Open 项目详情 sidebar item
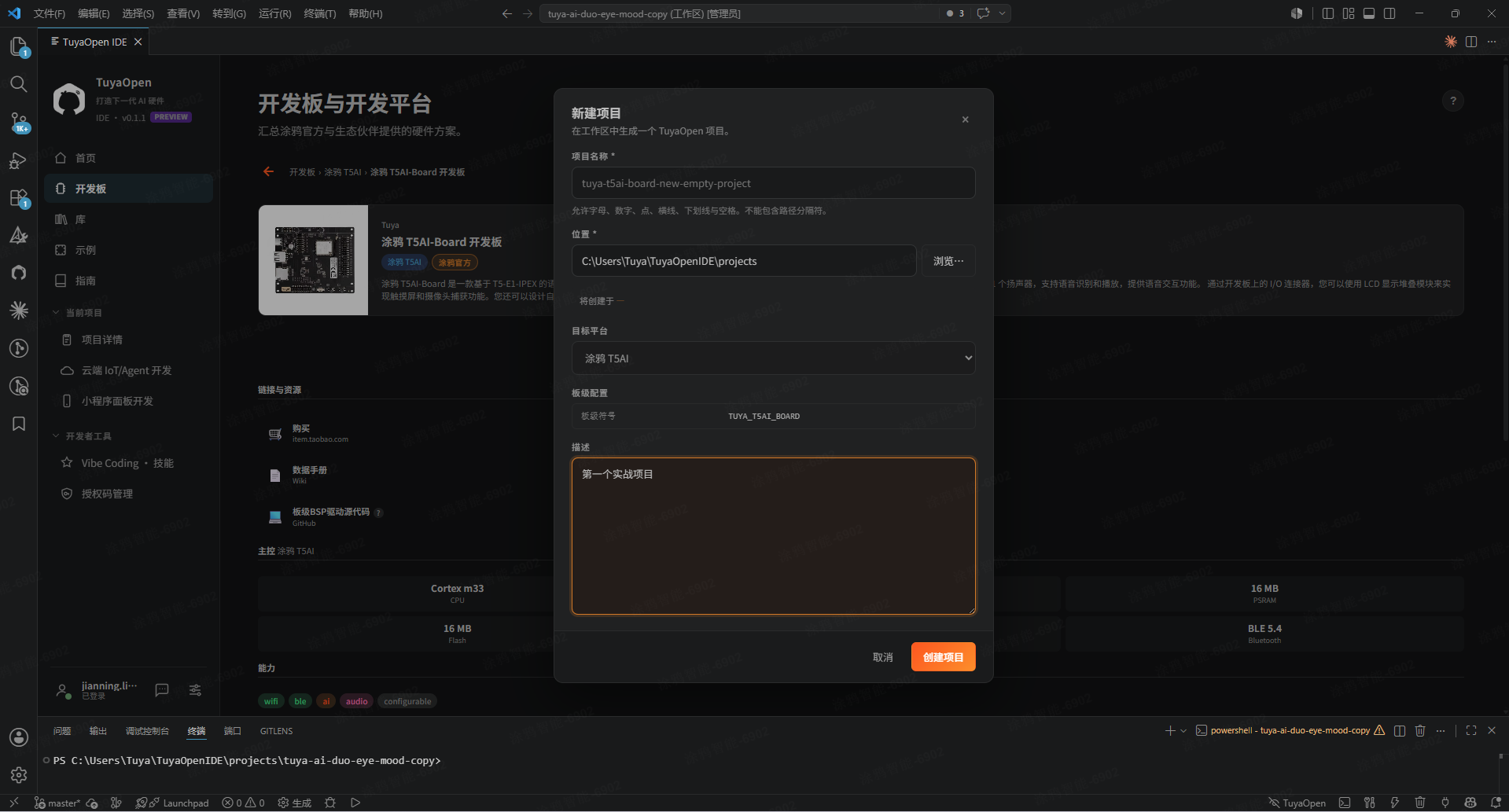Screen dimensions: 1509x812 [x=129, y=340]
